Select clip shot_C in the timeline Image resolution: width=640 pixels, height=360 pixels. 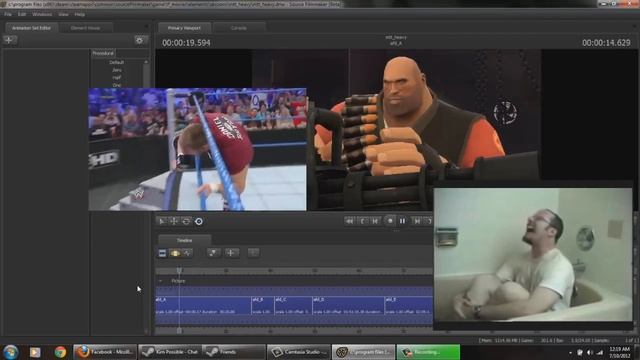point(293,305)
